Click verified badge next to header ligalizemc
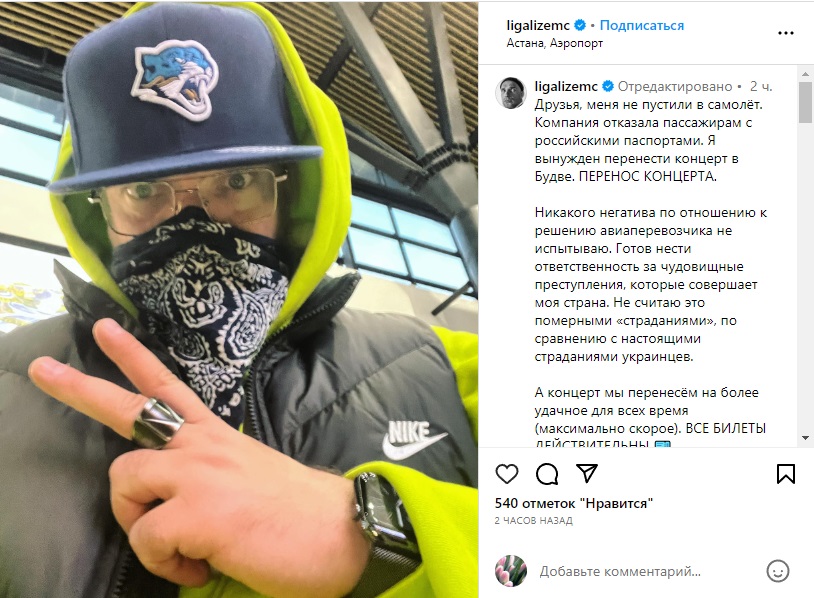Image resolution: width=814 pixels, height=598 pixels. 580,25
